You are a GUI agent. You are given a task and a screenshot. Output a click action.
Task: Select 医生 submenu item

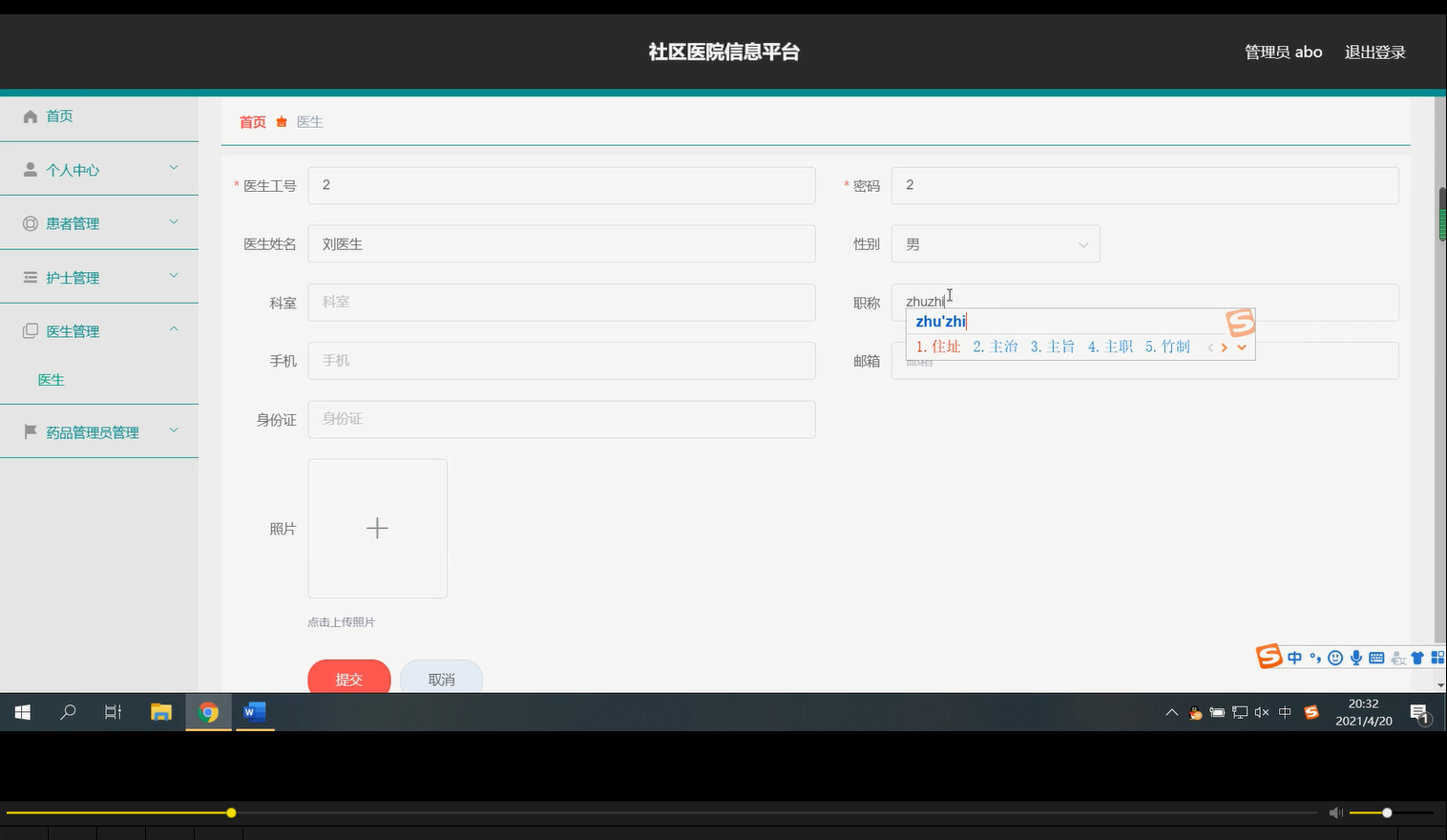pos(52,380)
